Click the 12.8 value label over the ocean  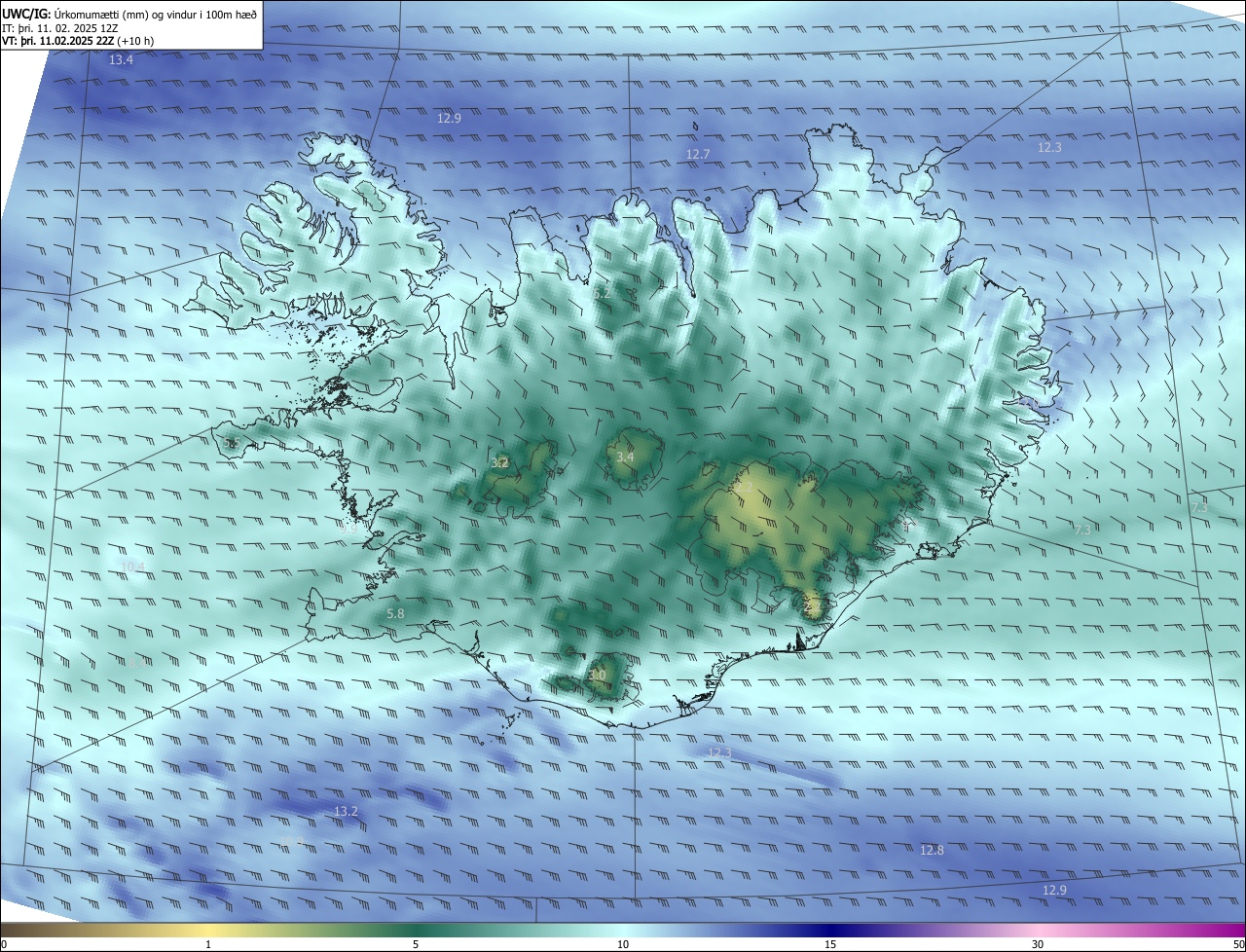point(932,851)
